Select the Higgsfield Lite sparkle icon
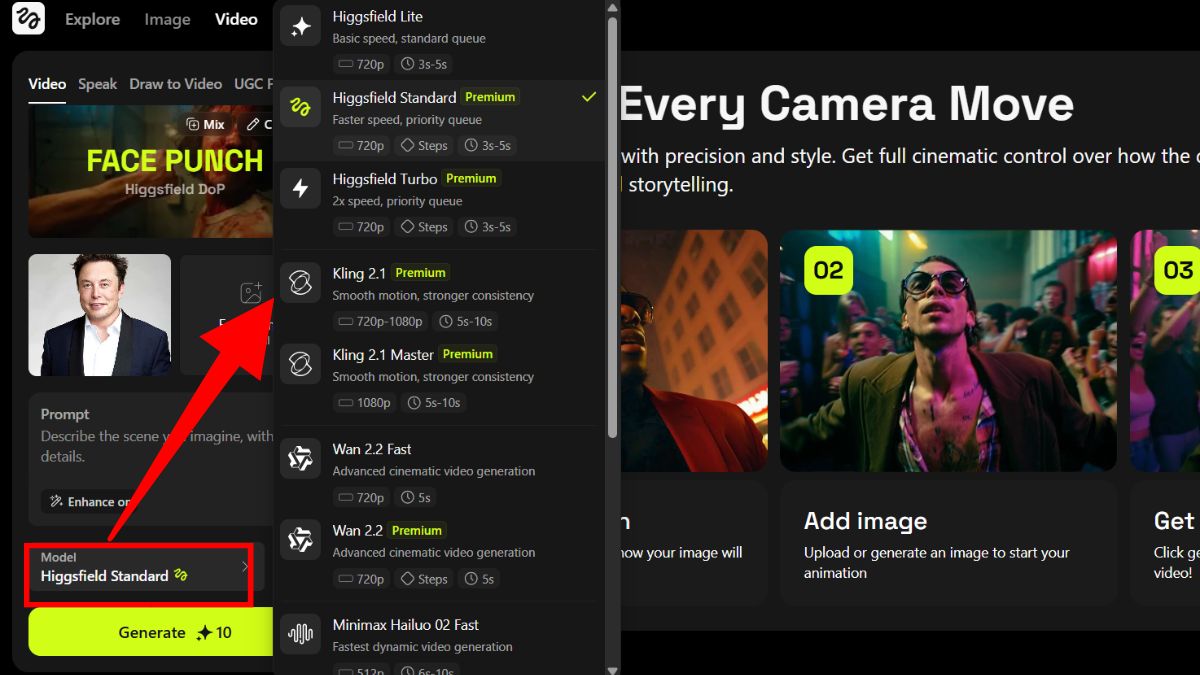 click(300, 27)
